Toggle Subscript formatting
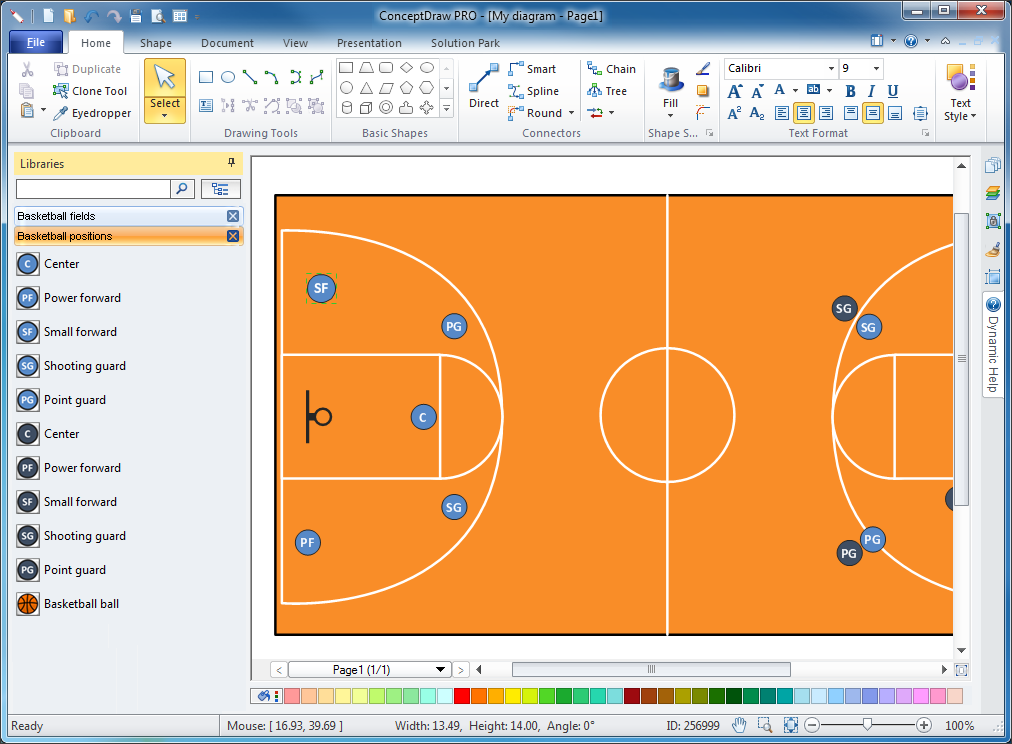This screenshot has width=1012, height=744. point(757,114)
